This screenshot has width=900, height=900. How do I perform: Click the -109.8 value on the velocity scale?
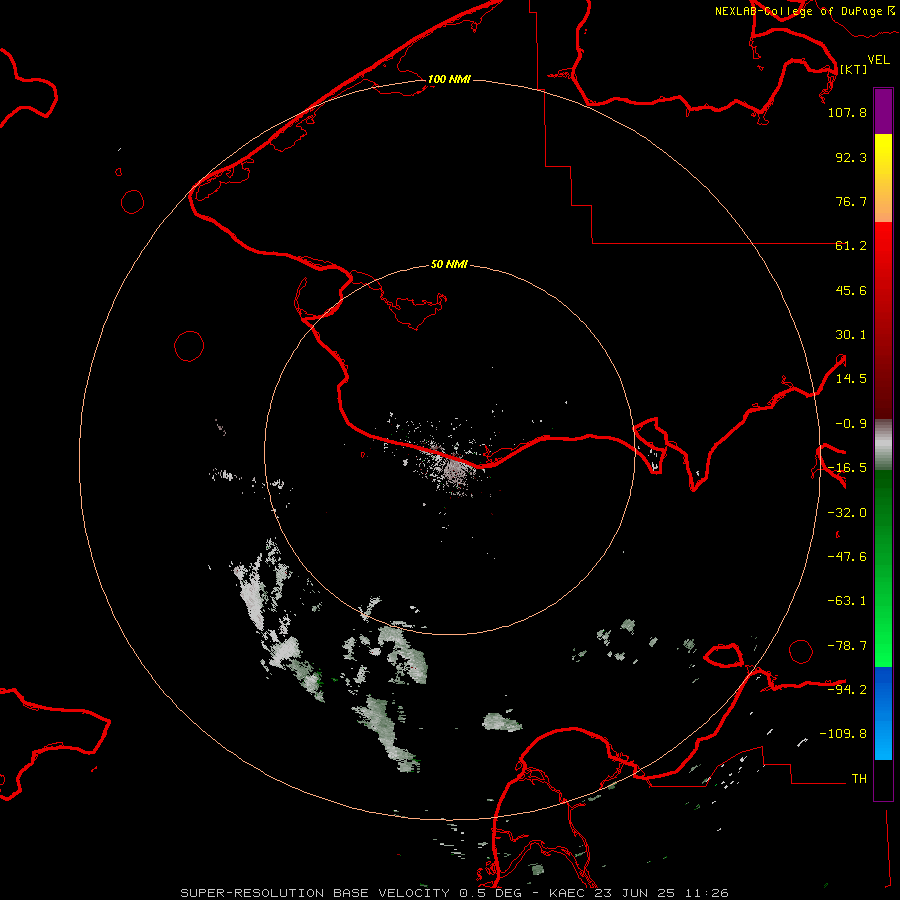tap(843, 734)
